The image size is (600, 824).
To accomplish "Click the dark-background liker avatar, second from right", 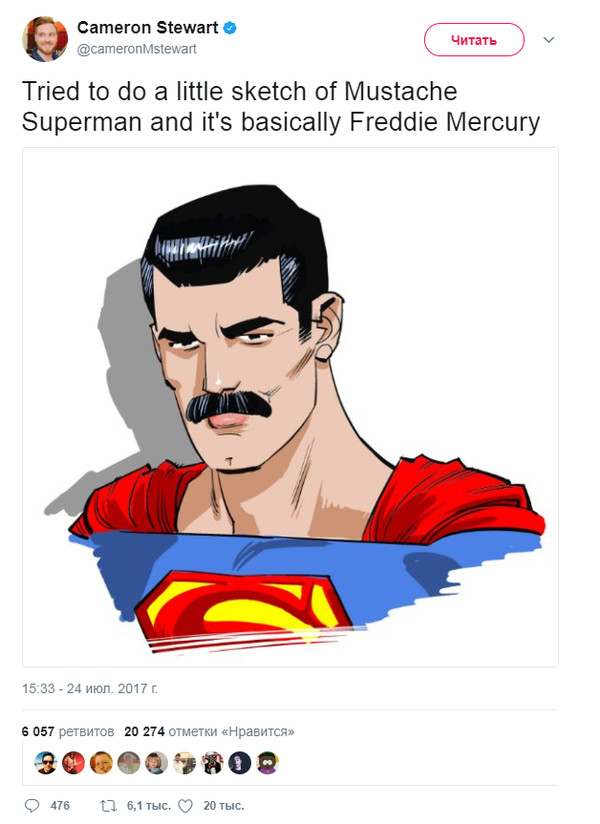I will click(240, 763).
